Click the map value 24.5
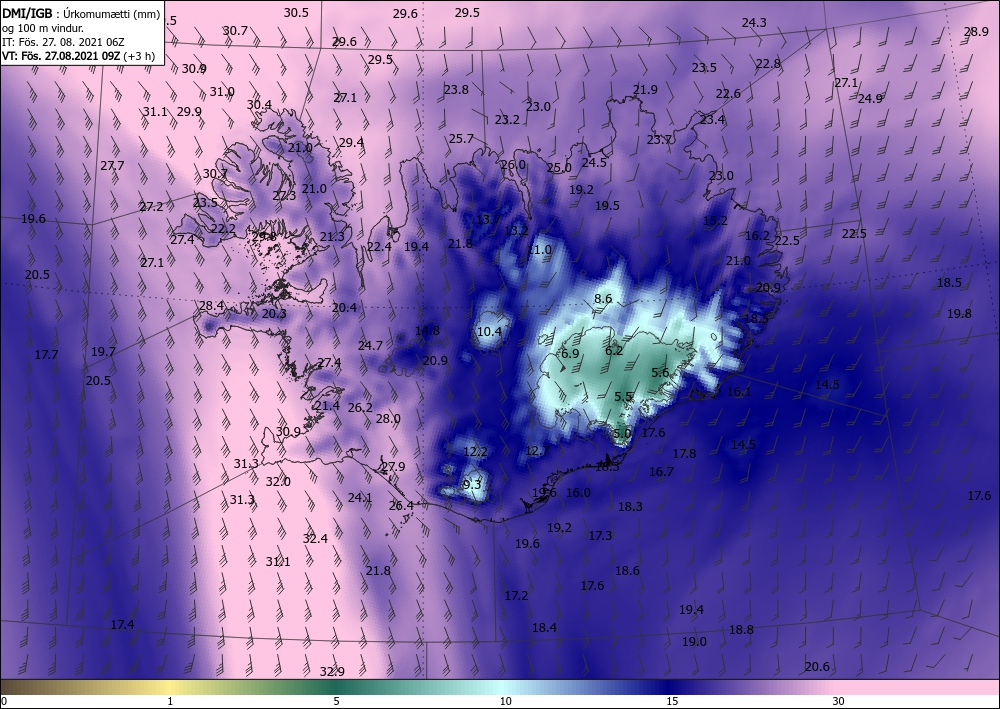The height and width of the screenshot is (709, 1000). pyautogui.click(x=594, y=163)
